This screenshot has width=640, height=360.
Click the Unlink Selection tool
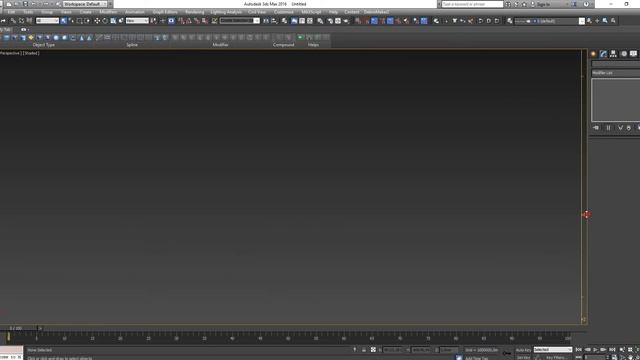tap(21, 20)
